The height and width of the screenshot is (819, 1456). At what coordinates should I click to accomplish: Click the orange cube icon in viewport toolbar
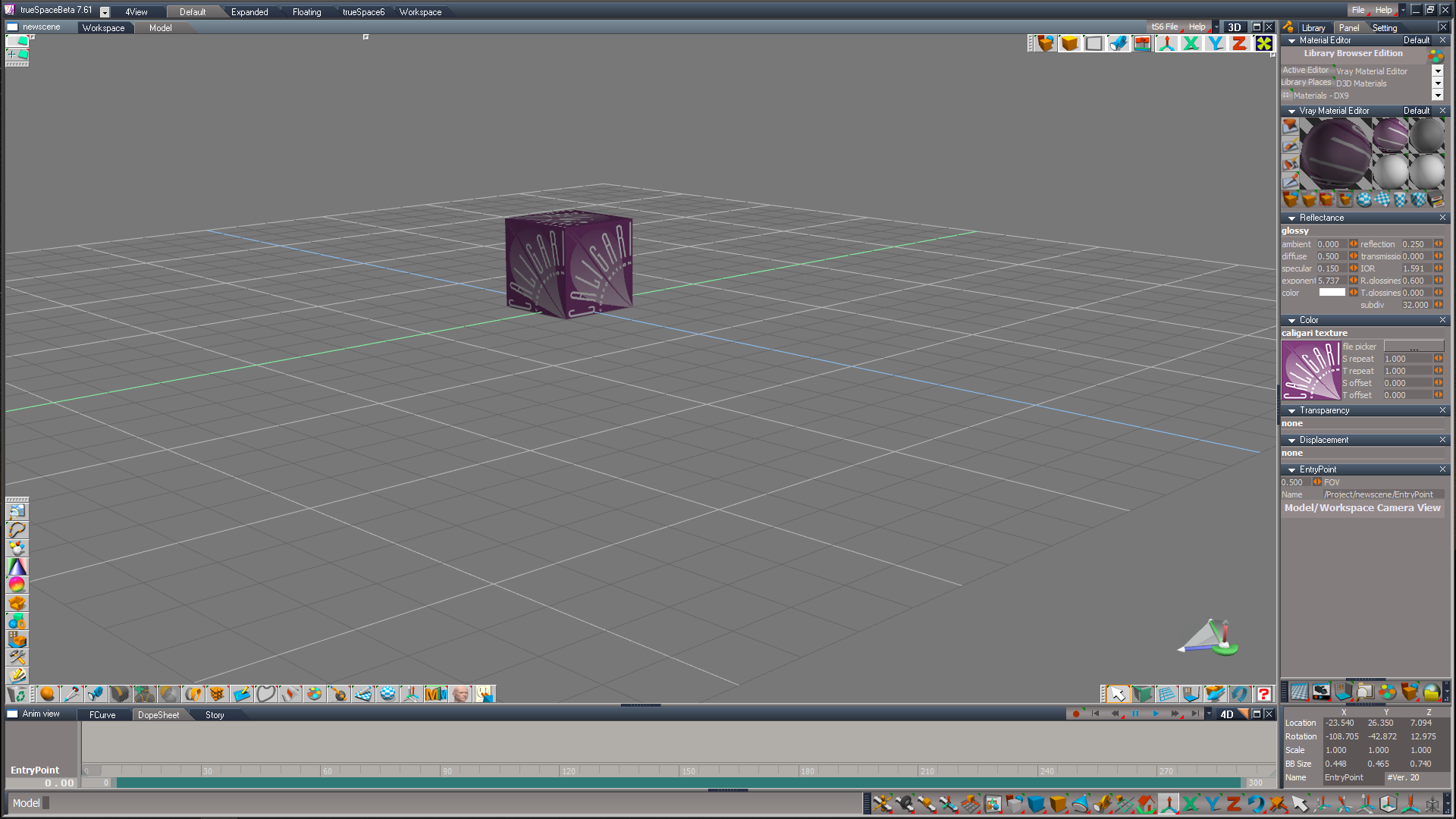point(1069,43)
